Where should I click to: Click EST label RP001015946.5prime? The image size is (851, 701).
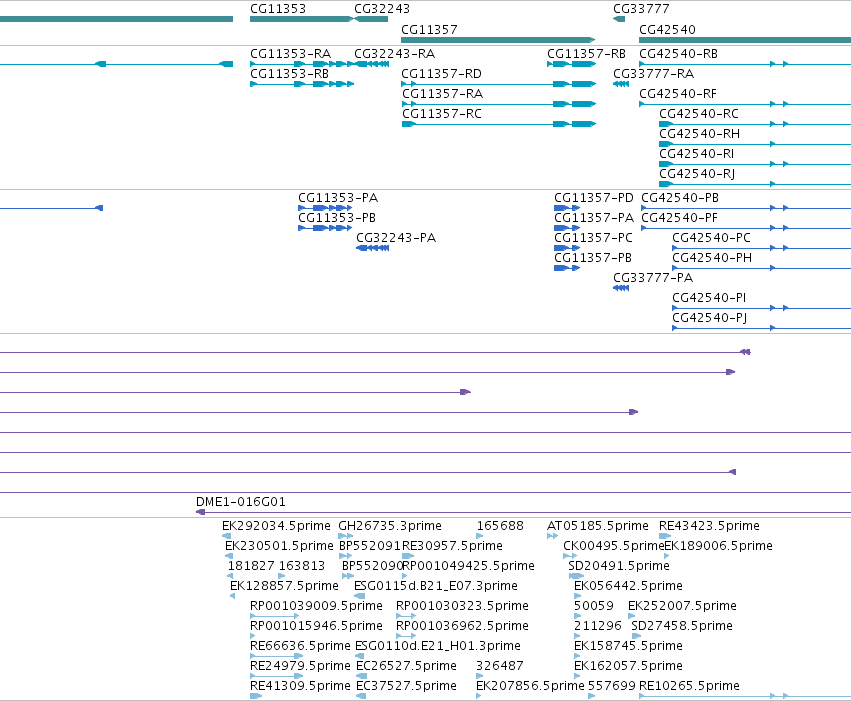tap(316, 627)
